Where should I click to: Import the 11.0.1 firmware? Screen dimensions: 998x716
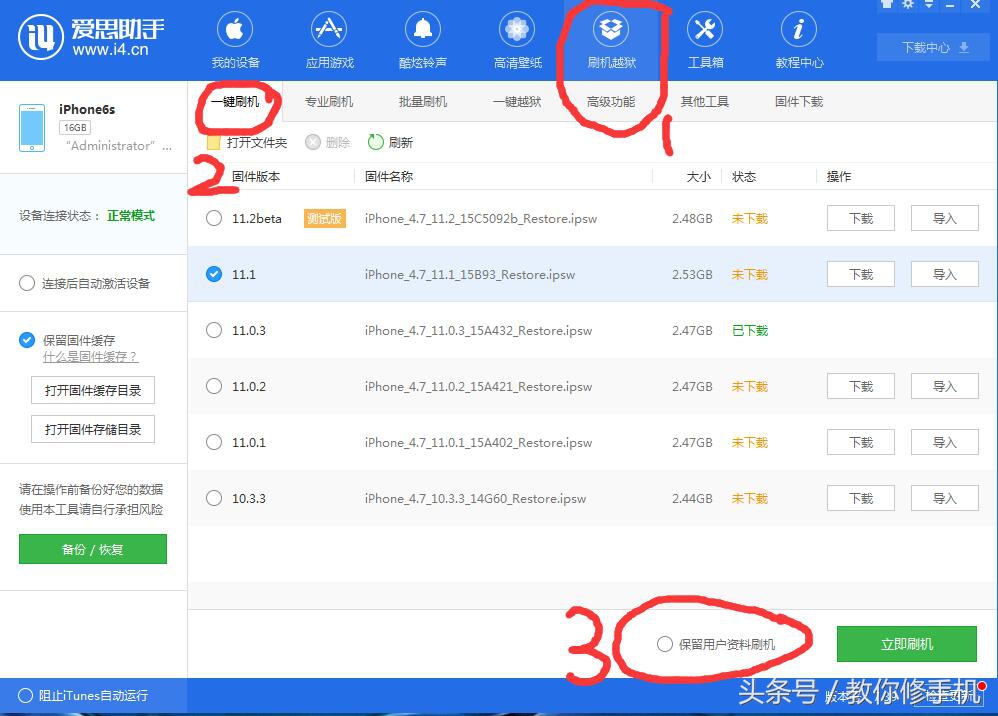pos(945,442)
